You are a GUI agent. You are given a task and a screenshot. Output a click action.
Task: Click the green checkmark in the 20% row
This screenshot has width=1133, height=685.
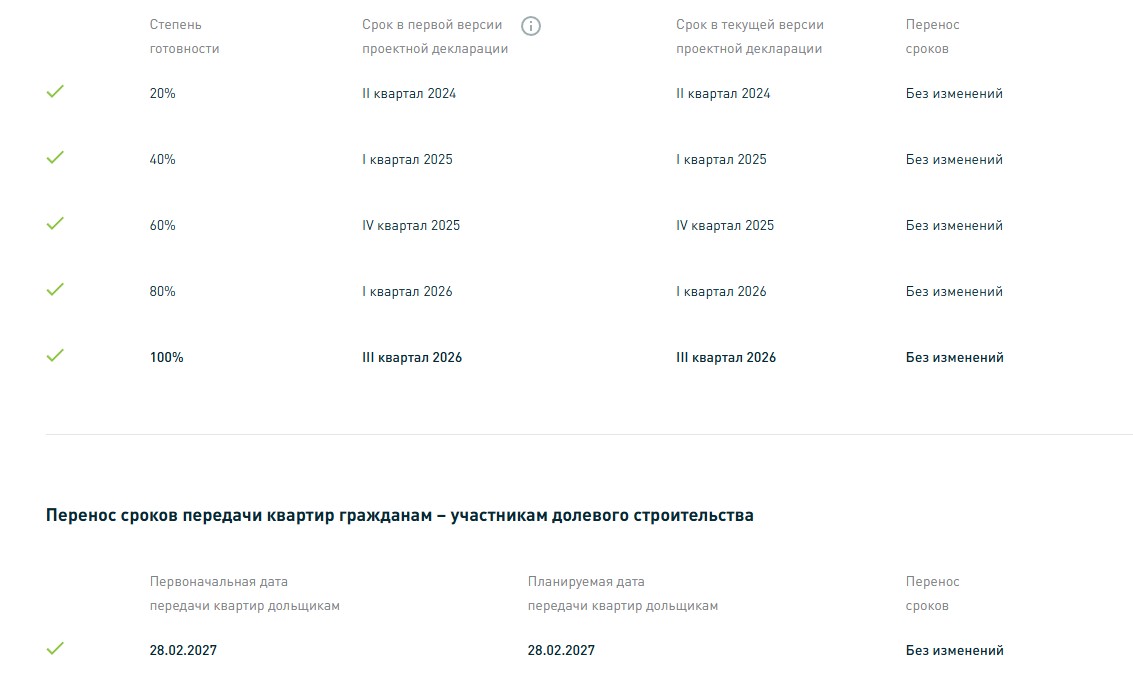(x=55, y=92)
